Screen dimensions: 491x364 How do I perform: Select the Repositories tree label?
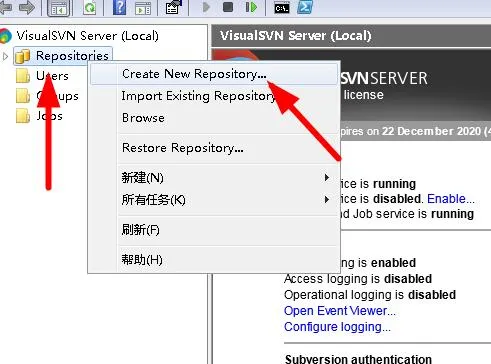click(72, 56)
